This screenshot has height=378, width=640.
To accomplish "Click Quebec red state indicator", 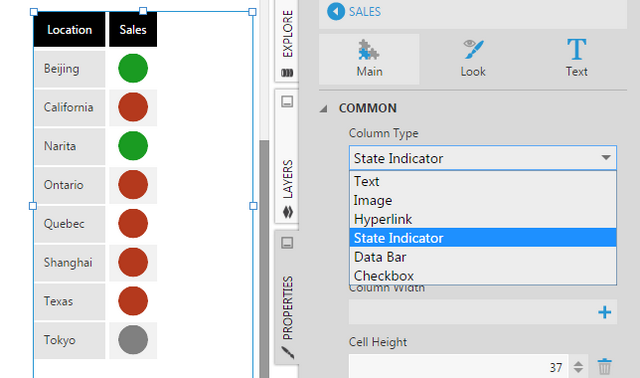I will pos(133,223).
